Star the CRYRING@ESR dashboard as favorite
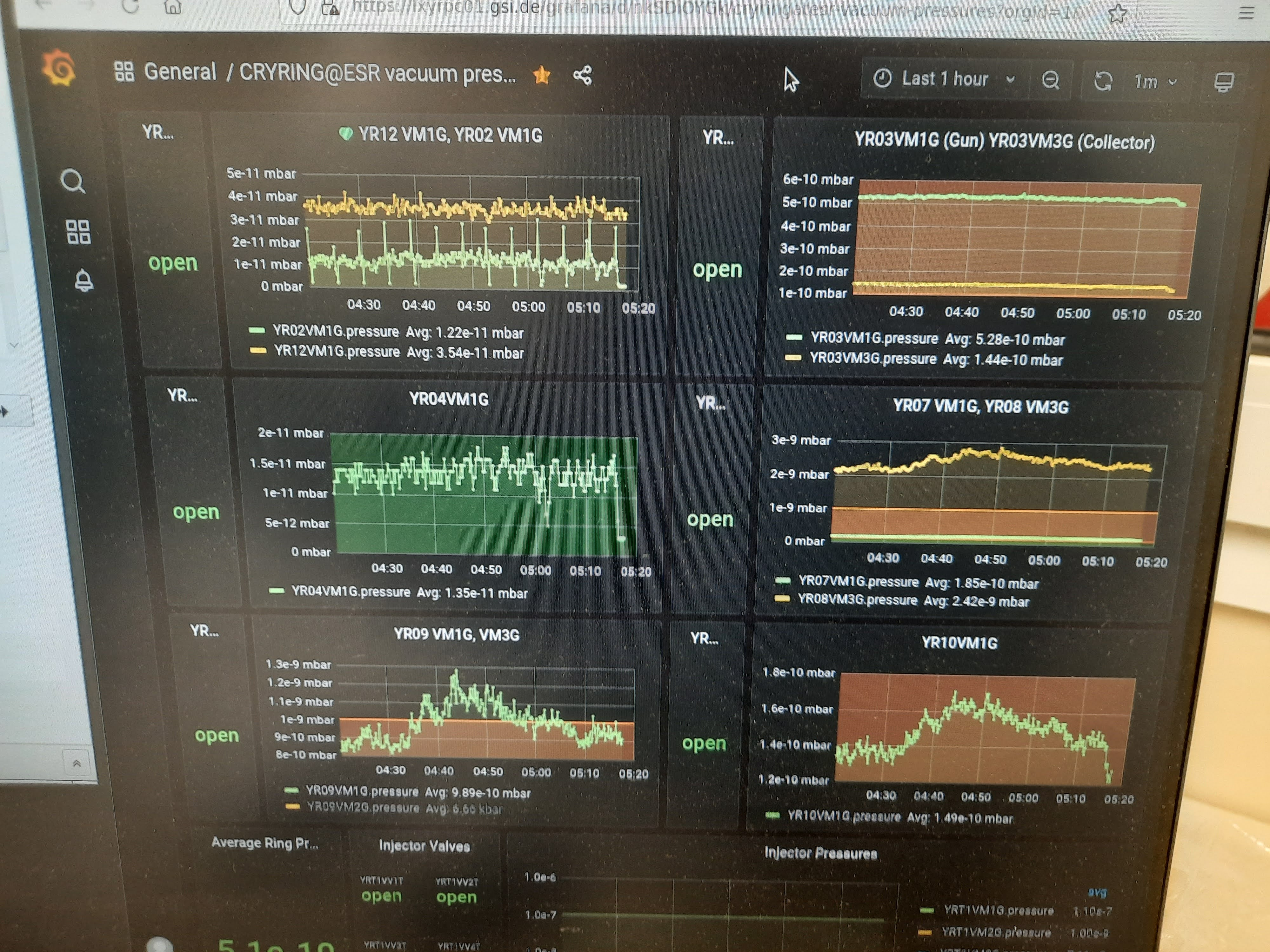 [541, 75]
